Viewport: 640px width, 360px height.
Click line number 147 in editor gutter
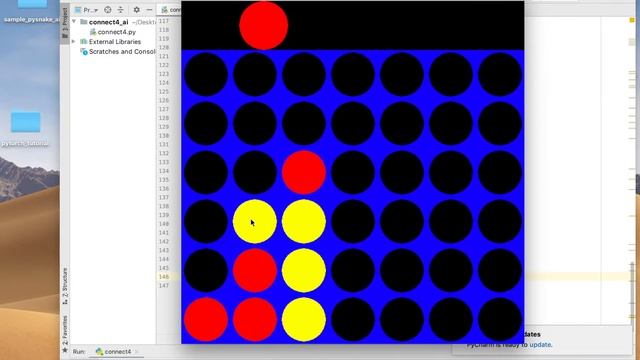pyautogui.click(x=164, y=285)
